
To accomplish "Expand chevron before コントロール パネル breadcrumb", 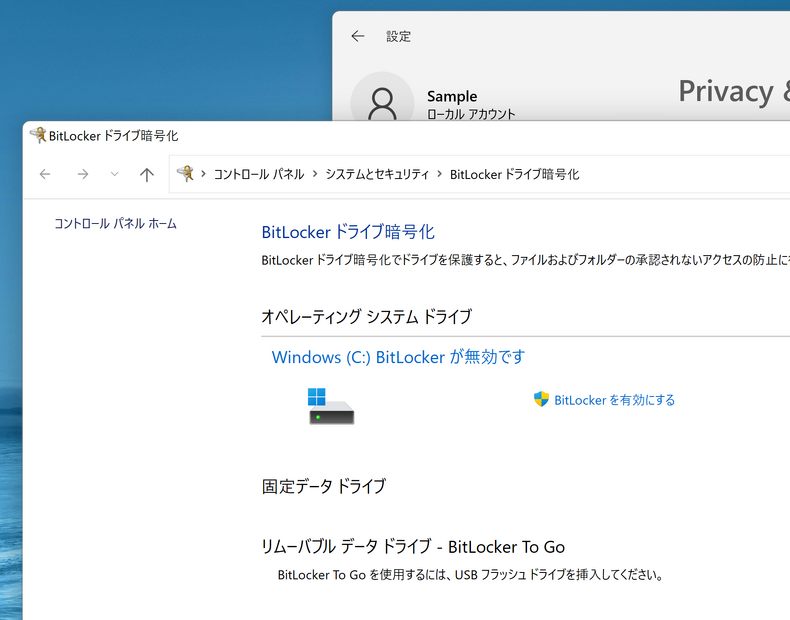I will [204, 174].
